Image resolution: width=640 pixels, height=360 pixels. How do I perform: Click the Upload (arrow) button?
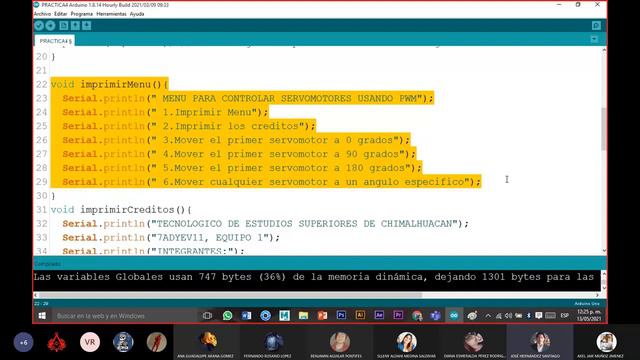50,26
